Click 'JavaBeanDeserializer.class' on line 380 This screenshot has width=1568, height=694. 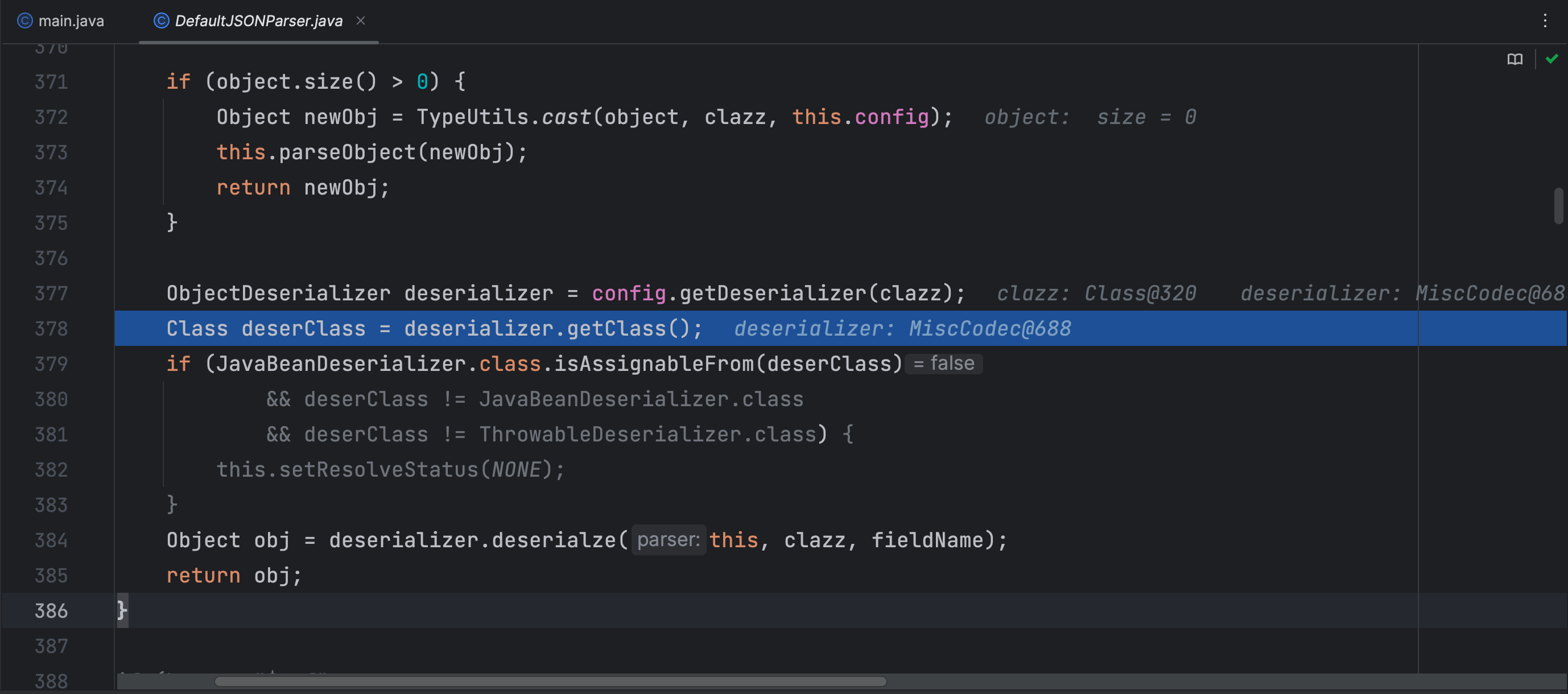[x=641, y=399]
